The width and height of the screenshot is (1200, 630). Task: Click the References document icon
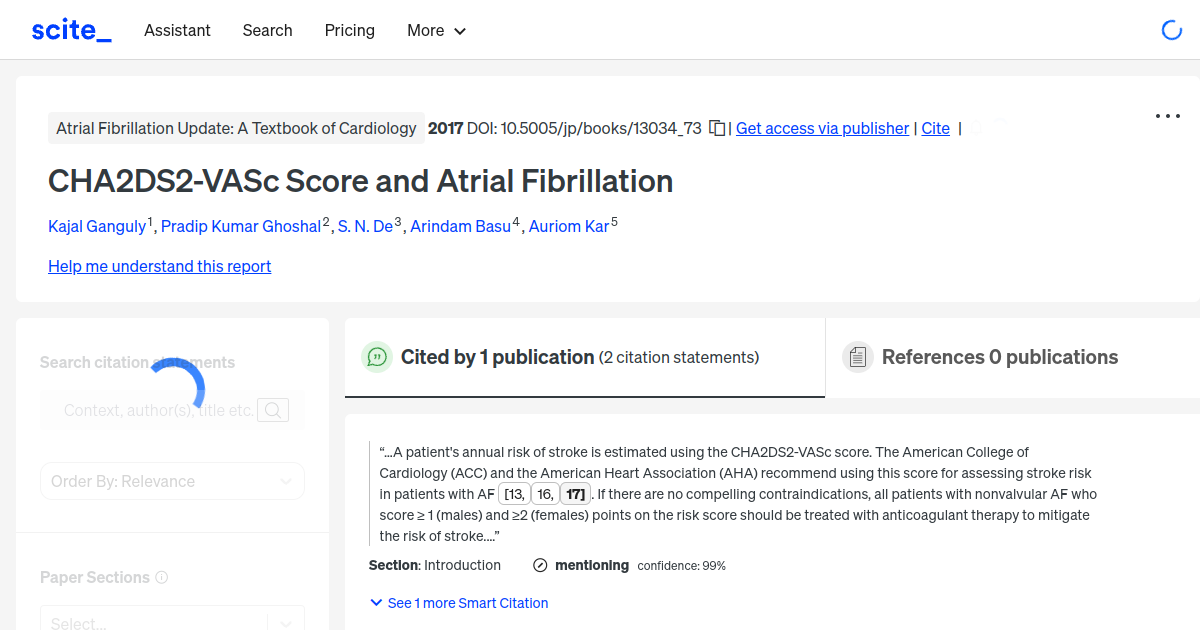[x=858, y=356]
